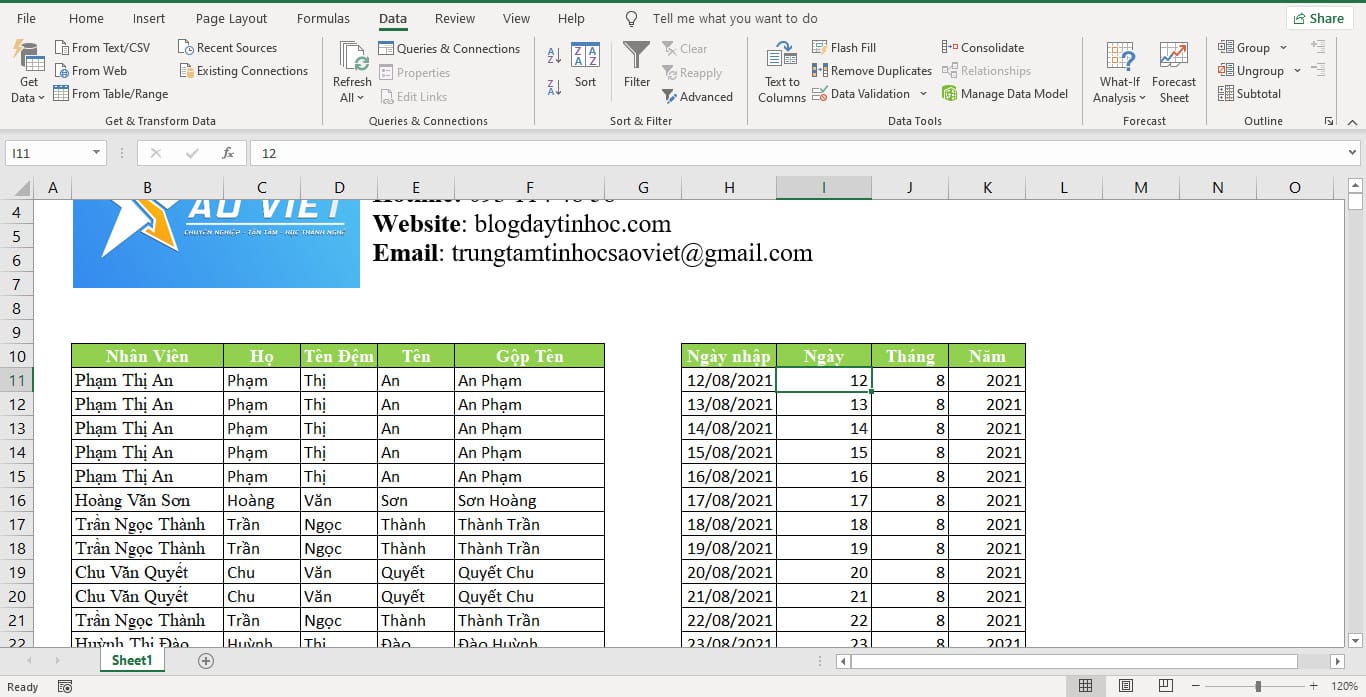Viewport: 1366px width, 697px height.
Task: Open the Review ribbon tab
Action: [455, 18]
